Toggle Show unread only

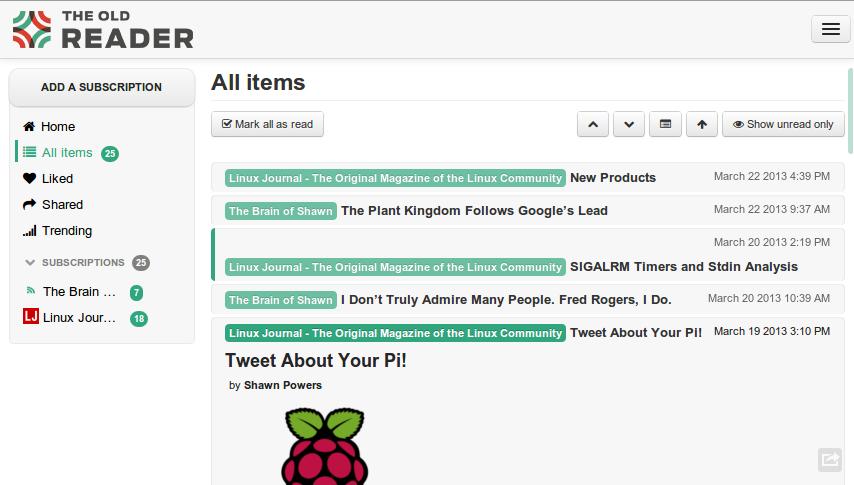tap(783, 124)
